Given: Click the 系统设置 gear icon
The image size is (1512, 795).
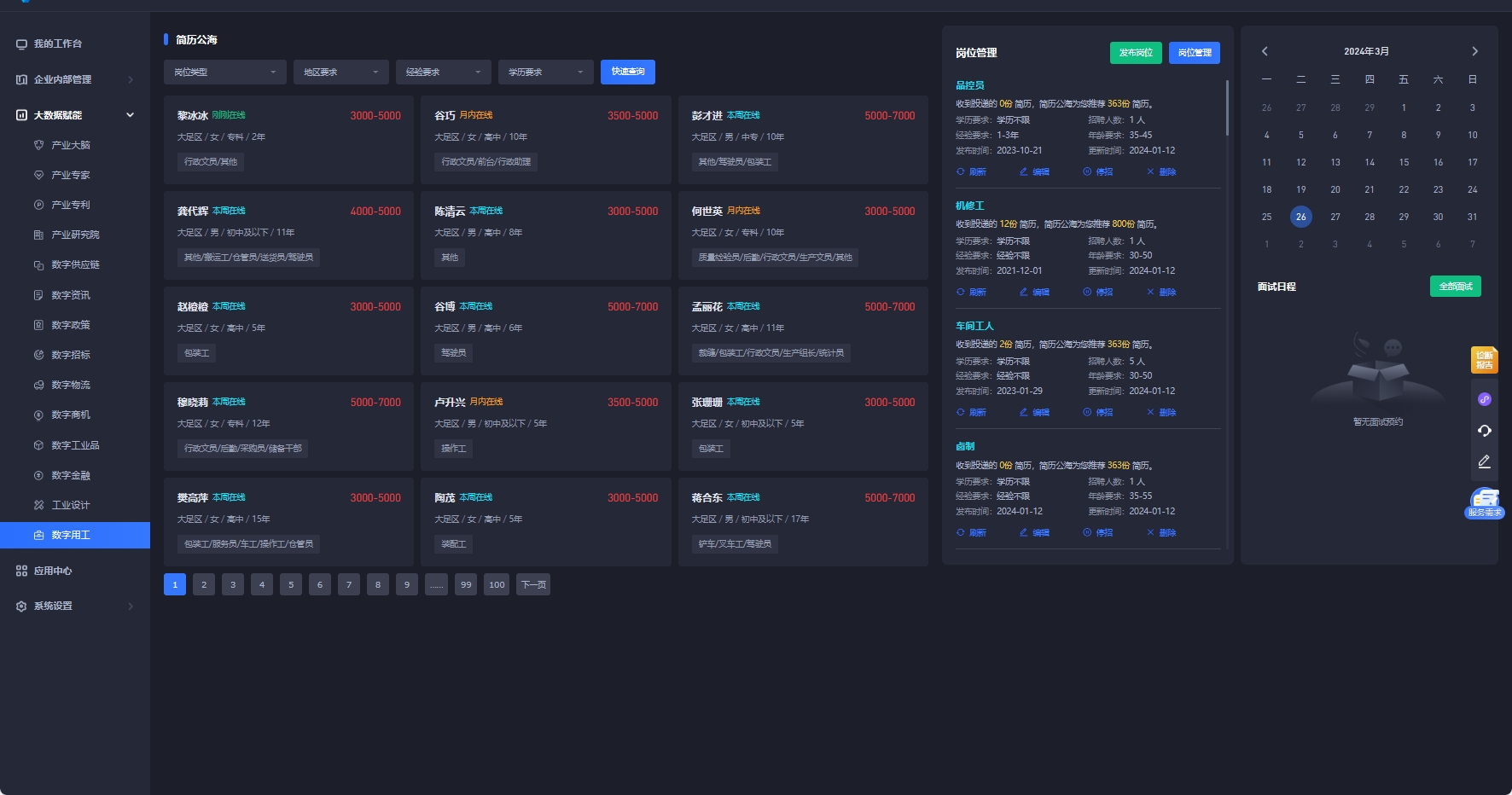Looking at the screenshot, I should click(x=21, y=606).
